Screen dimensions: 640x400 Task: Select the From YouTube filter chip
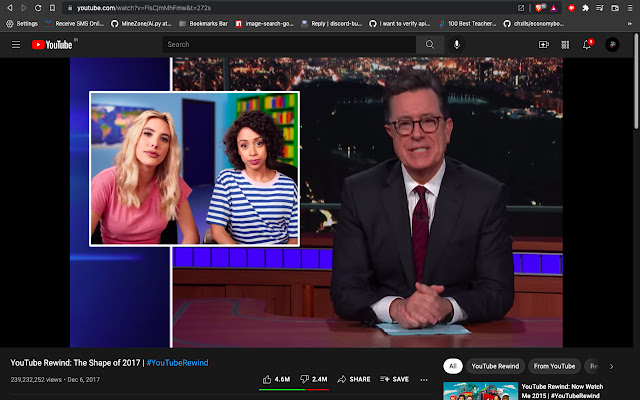[x=554, y=366]
